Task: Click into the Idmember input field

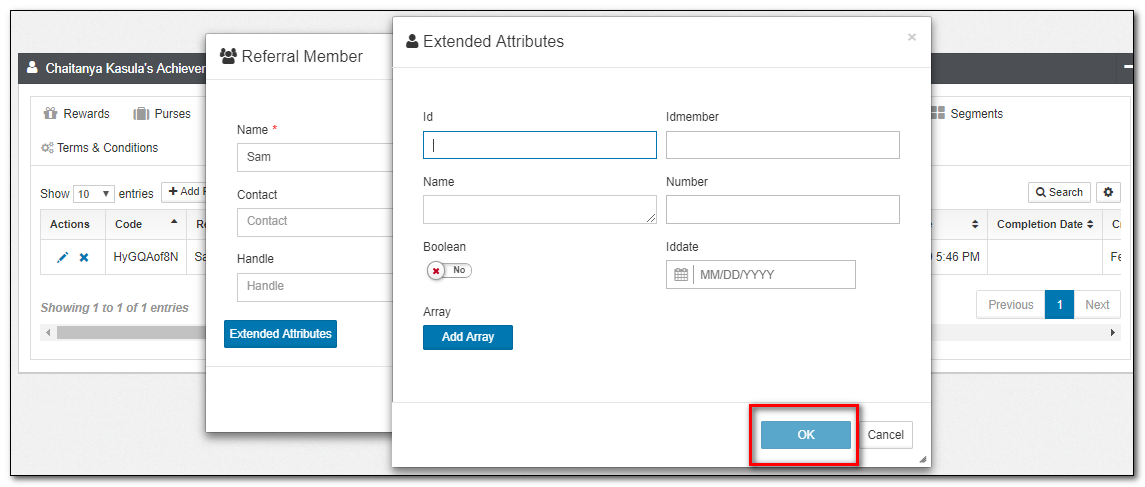Action: (x=782, y=145)
